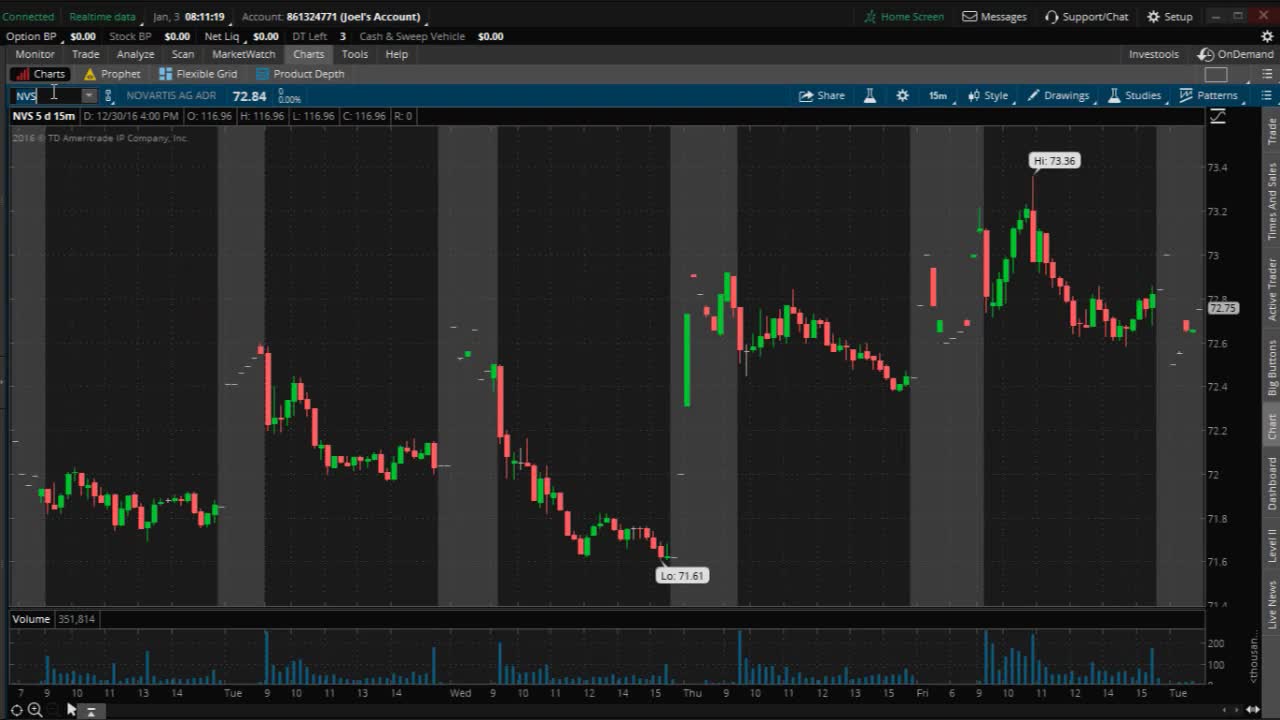Click the pan crosshair icon at bottom left

pyautogui.click(x=16, y=710)
